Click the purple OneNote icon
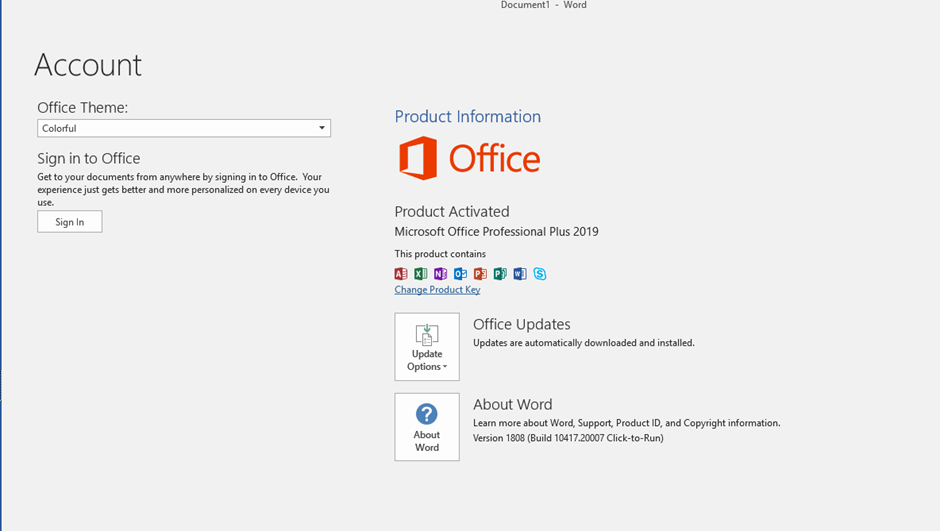Viewport: 940px width, 531px height. [440, 274]
